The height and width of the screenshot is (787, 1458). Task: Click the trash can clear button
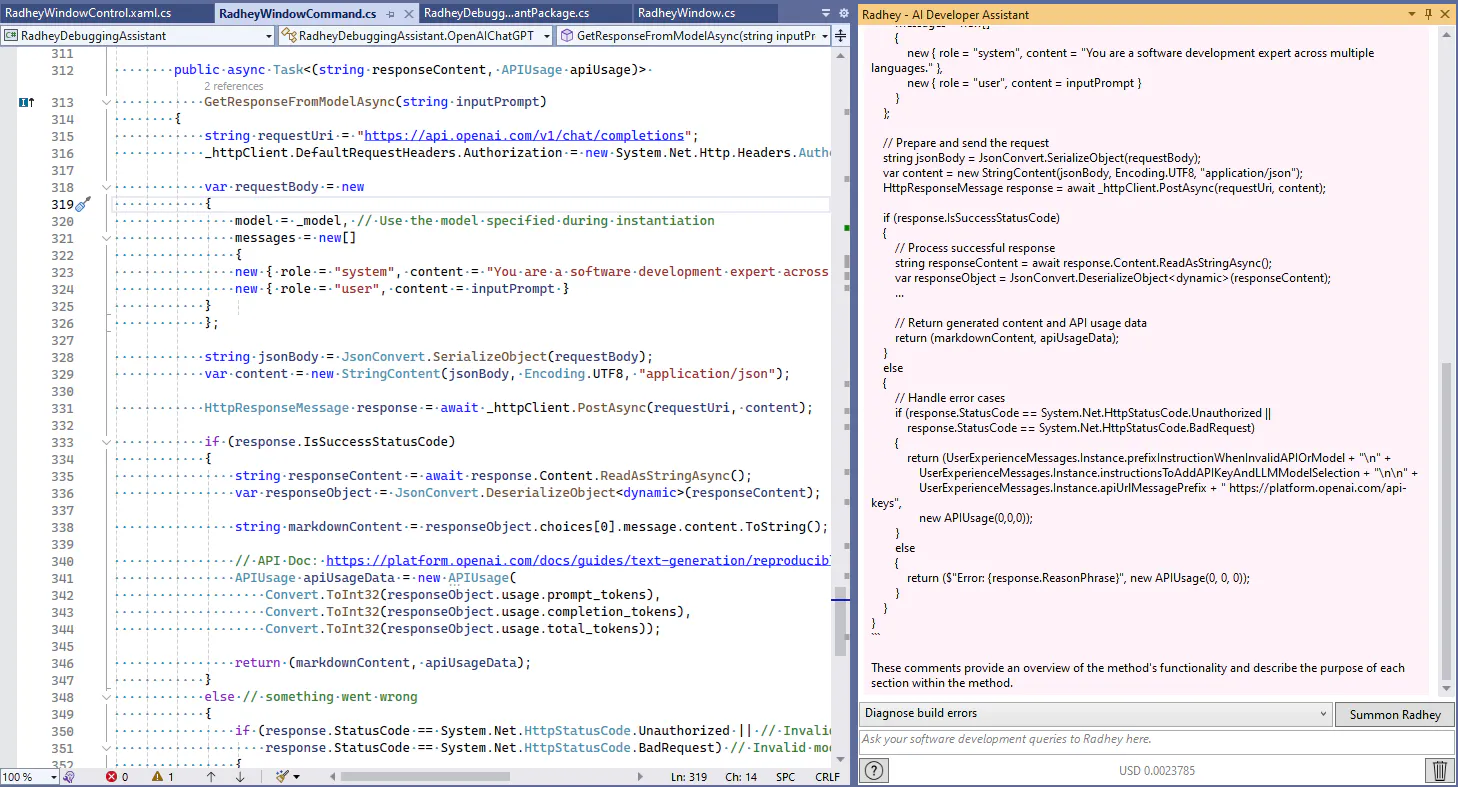point(1440,770)
